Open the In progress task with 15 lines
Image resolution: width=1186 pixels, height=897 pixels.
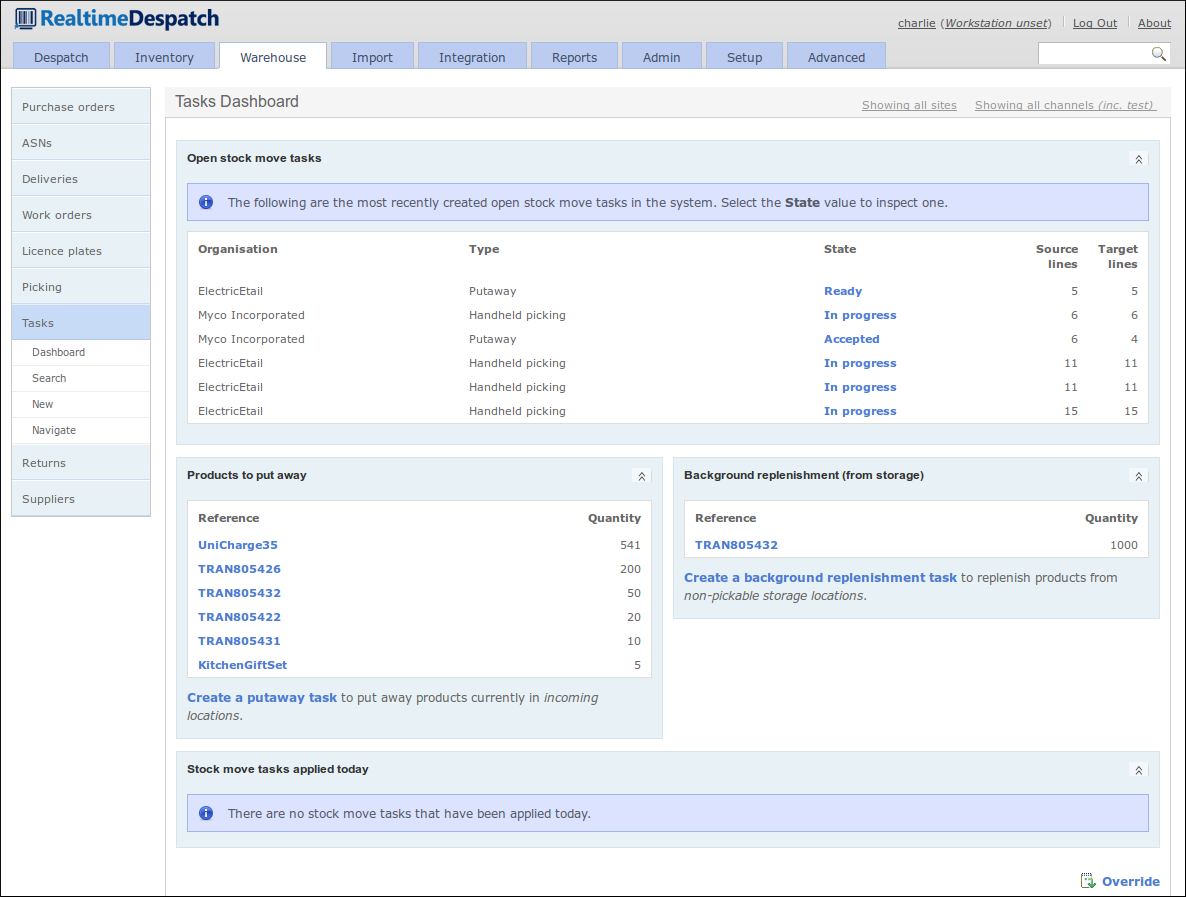pos(860,411)
